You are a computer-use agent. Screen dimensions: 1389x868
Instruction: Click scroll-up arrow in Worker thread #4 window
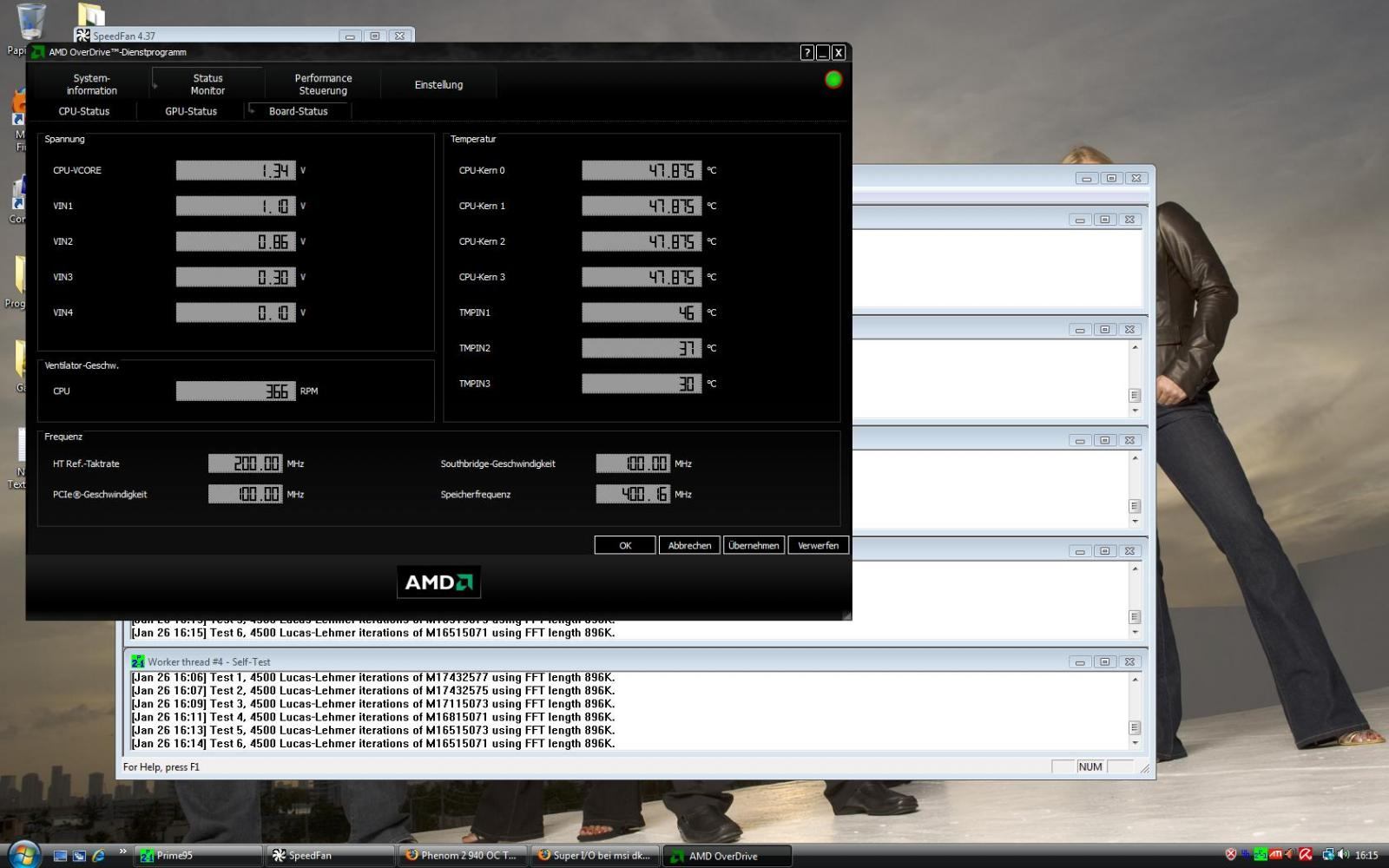point(1135,679)
